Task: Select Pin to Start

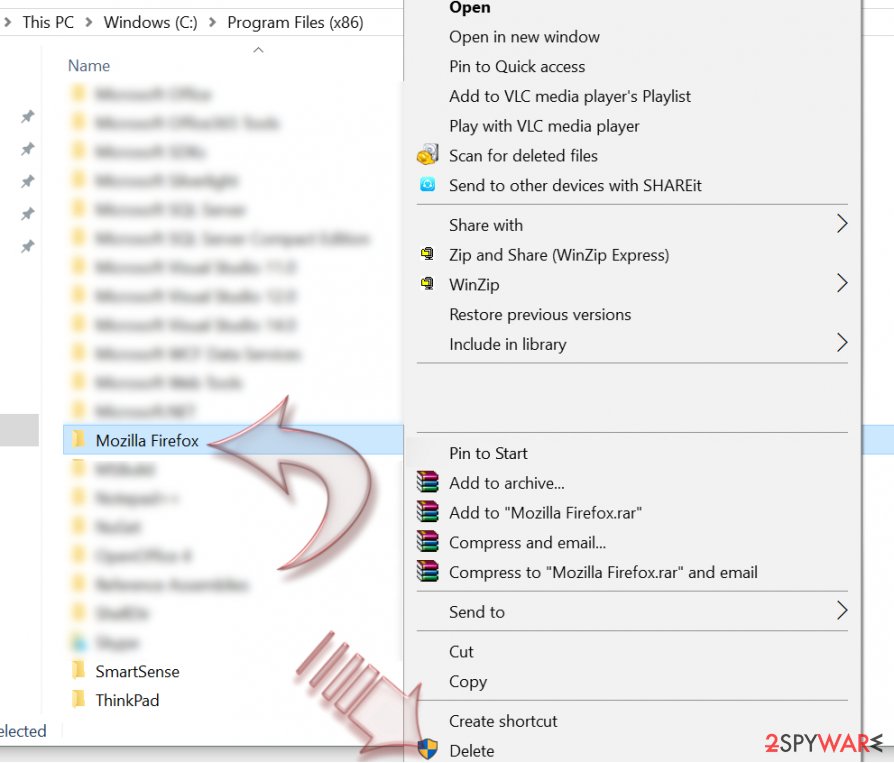Action: (x=488, y=453)
